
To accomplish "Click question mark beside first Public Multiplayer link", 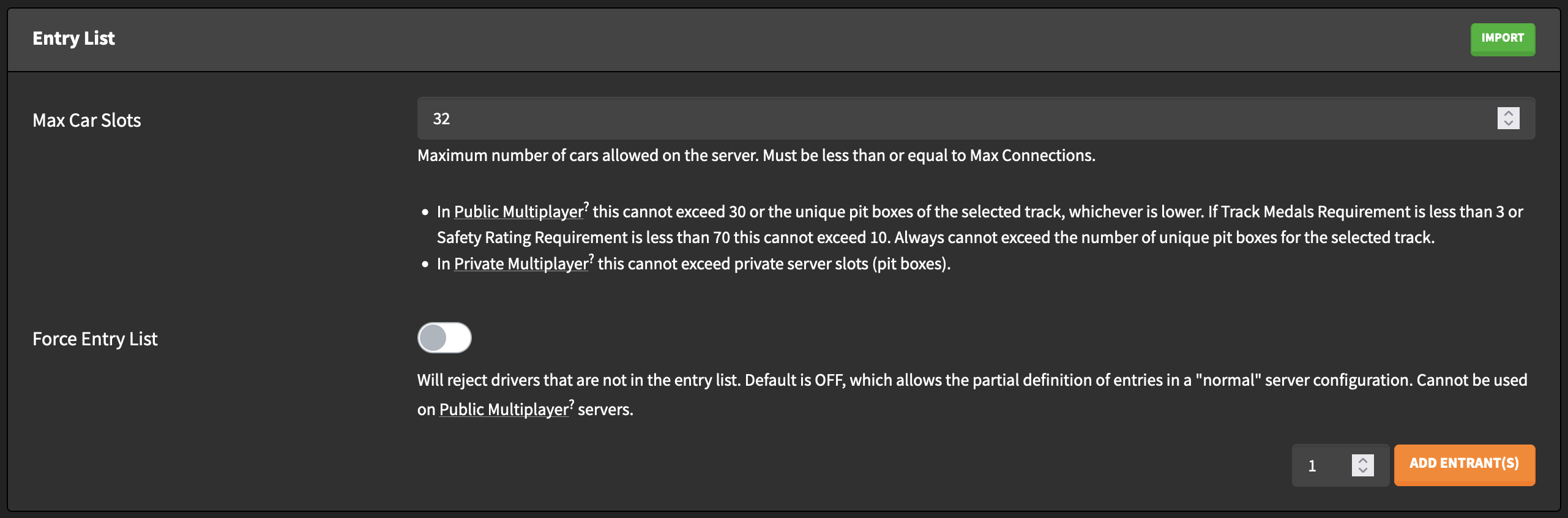I will pos(586,206).
